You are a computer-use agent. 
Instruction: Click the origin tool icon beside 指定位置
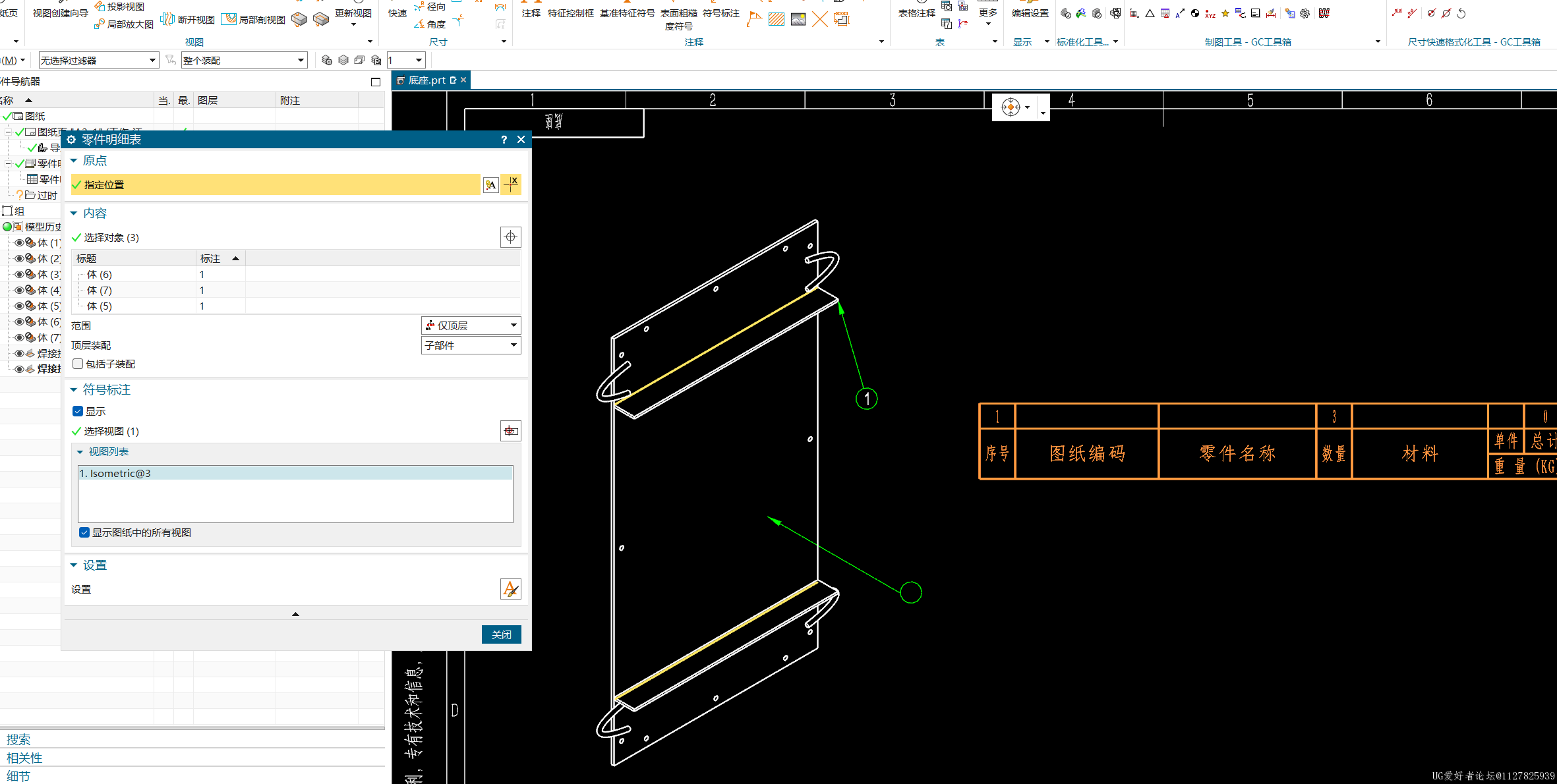tap(511, 184)
